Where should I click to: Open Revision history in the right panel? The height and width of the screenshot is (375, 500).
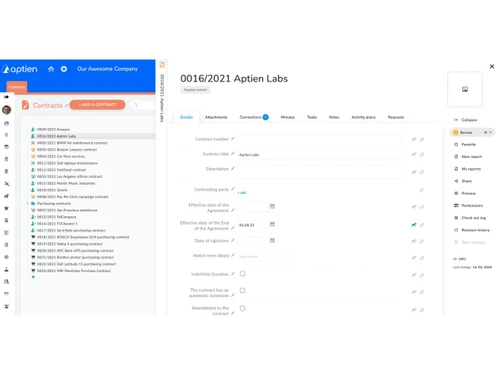(x=472, y=230)
